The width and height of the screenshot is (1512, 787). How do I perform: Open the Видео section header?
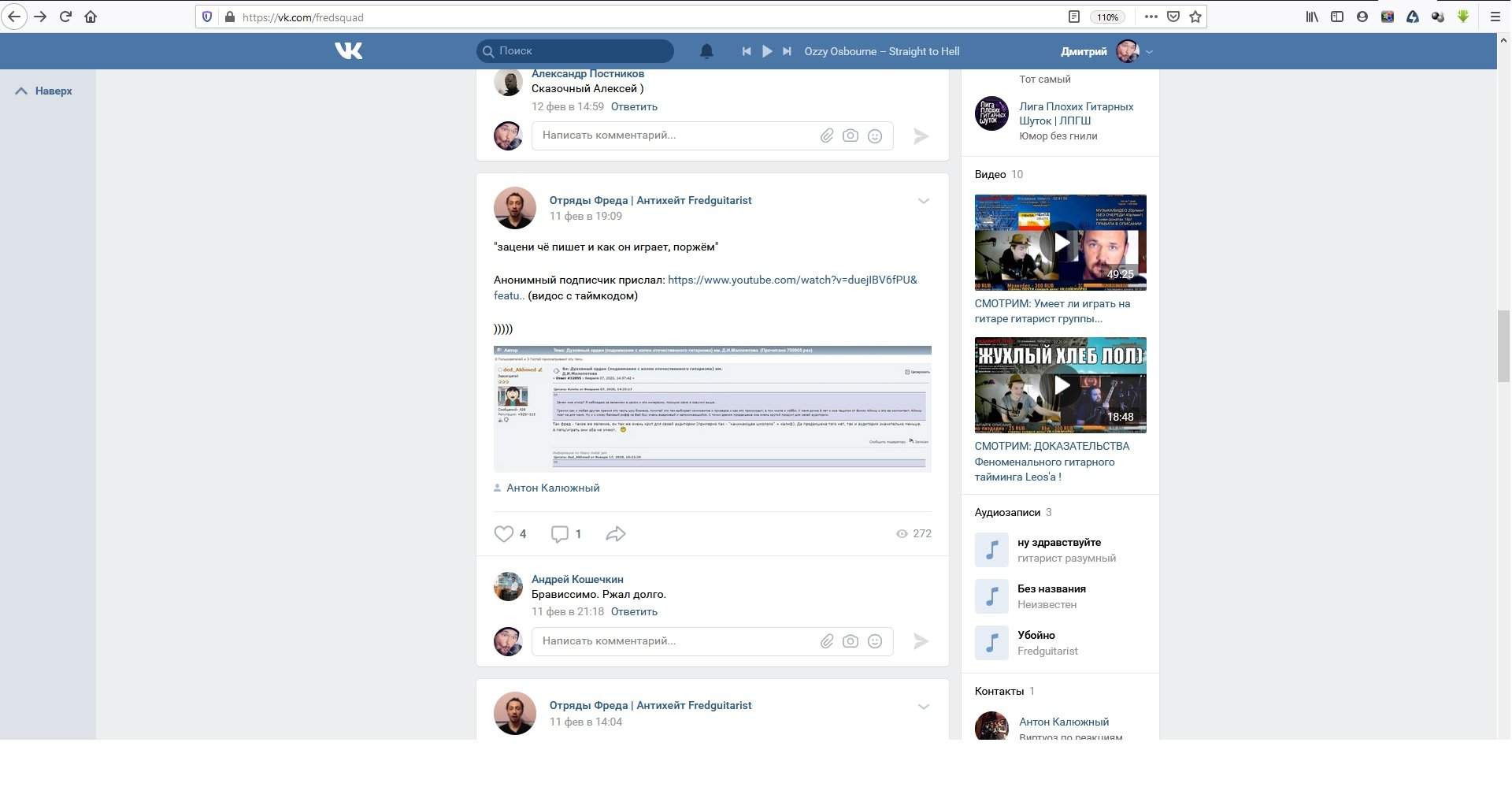tap(990, 174)
